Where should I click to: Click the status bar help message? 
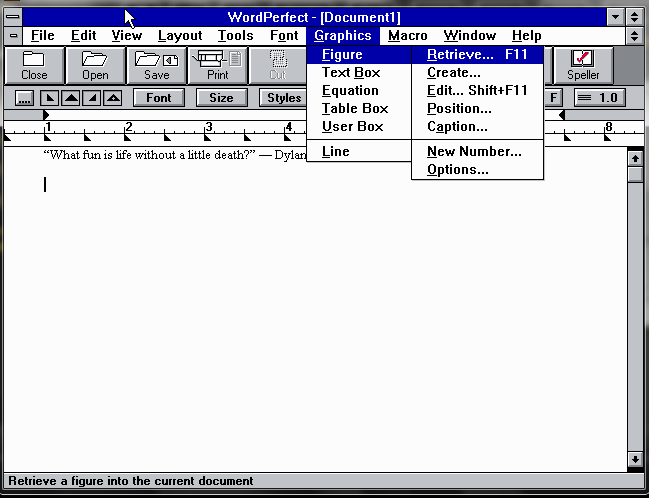tap(131, 481)
